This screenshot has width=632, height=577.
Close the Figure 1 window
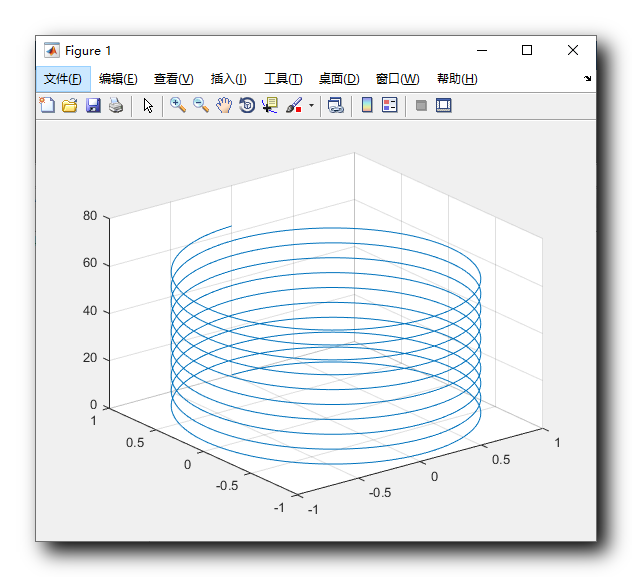pos(573,50)
